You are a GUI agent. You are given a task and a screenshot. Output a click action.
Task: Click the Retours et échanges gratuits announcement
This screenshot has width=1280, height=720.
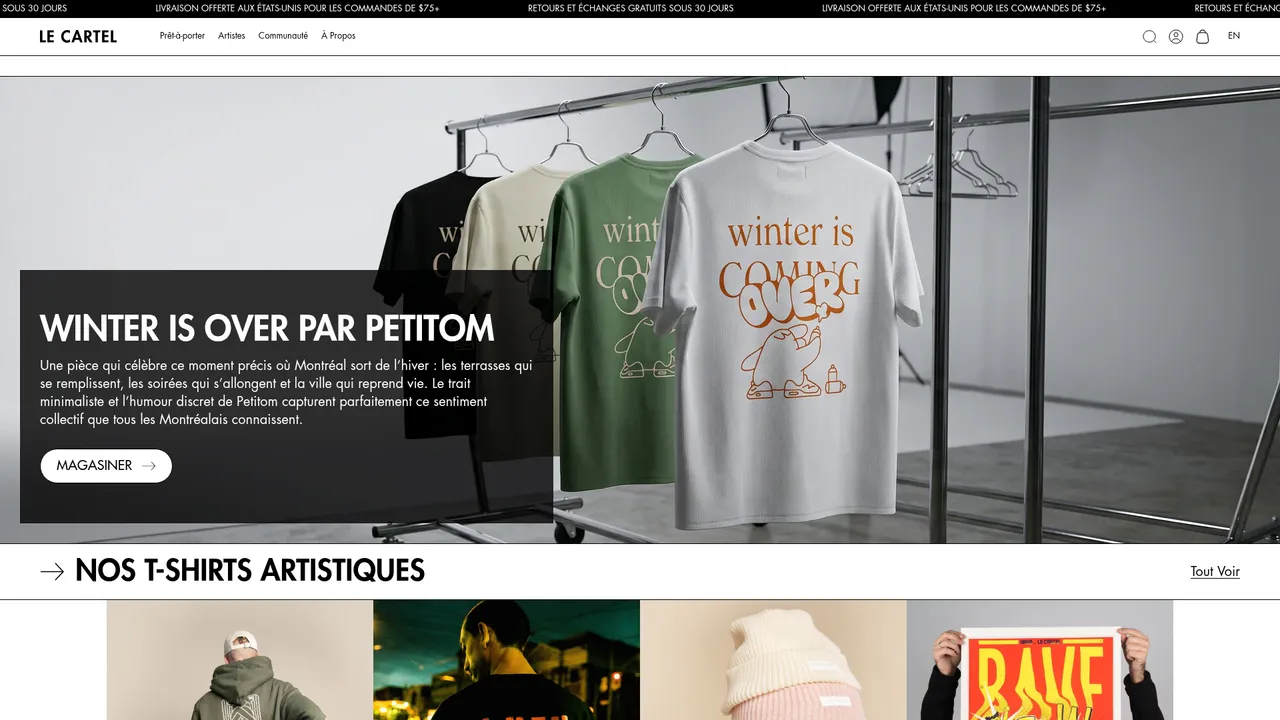point(630,8)
